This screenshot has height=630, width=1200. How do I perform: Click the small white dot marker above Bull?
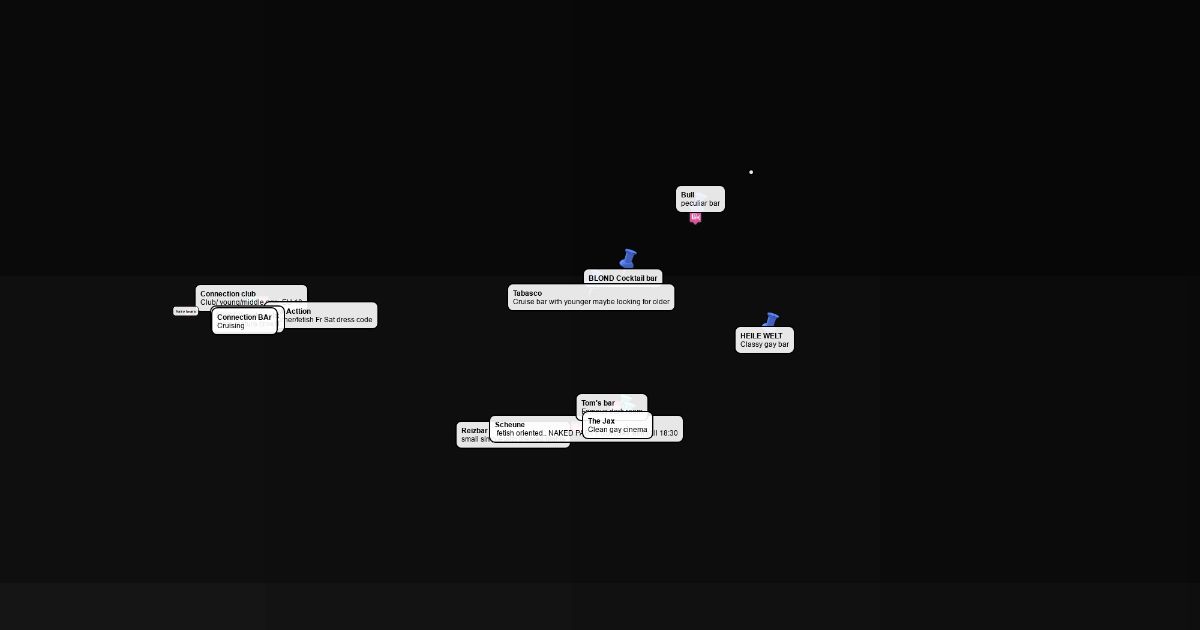751,172
